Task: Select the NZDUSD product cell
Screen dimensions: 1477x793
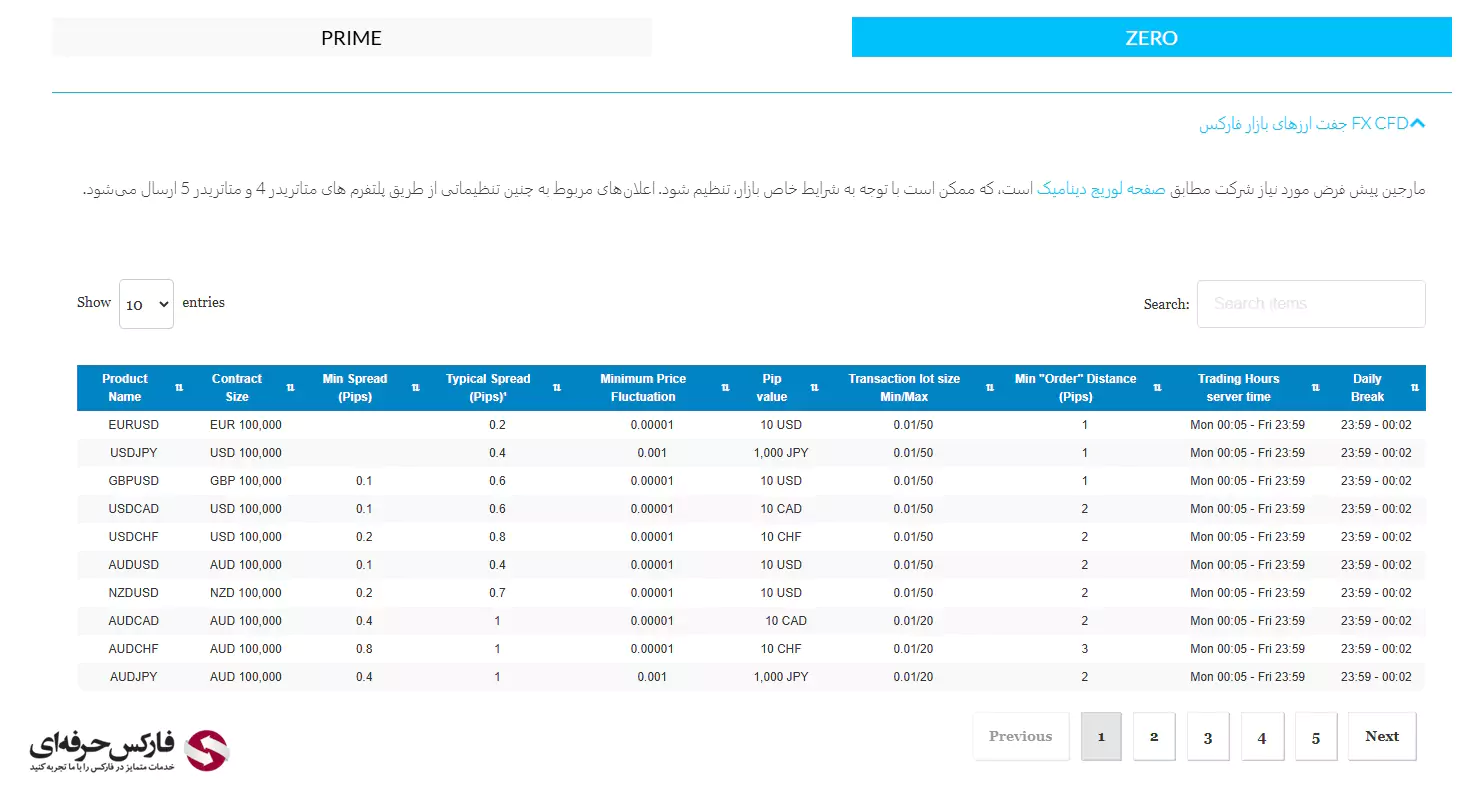Action: coord(134,593)
